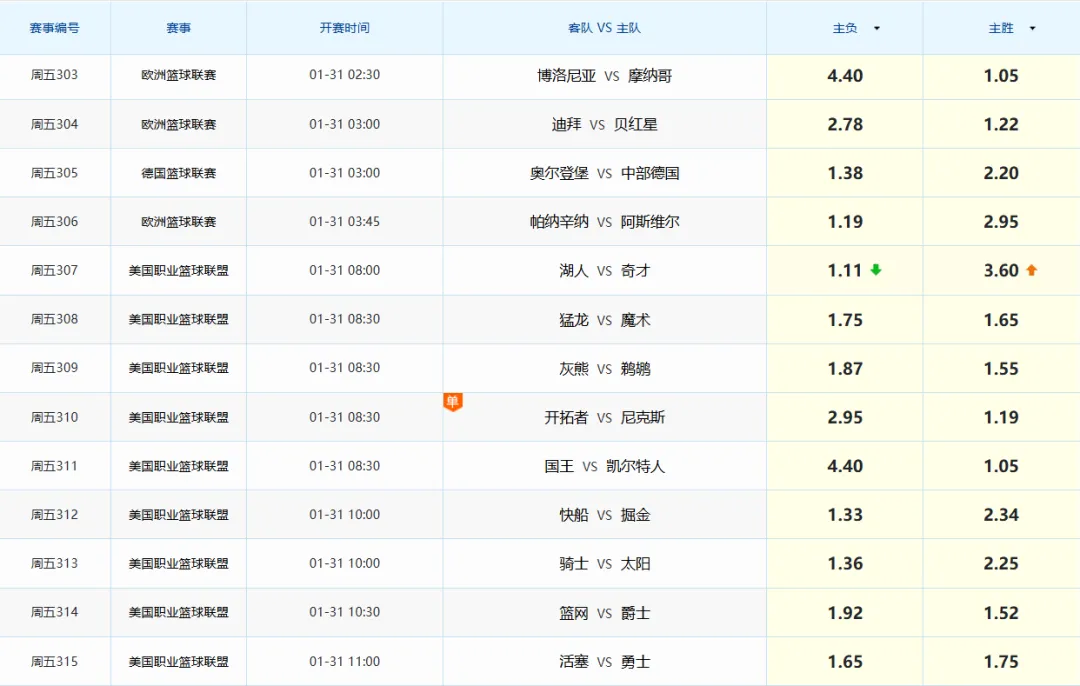This screenshot has width=1080, height=686.
Task: Open the 快船 VS 掘金 matchup
Action: click(604, 514)
